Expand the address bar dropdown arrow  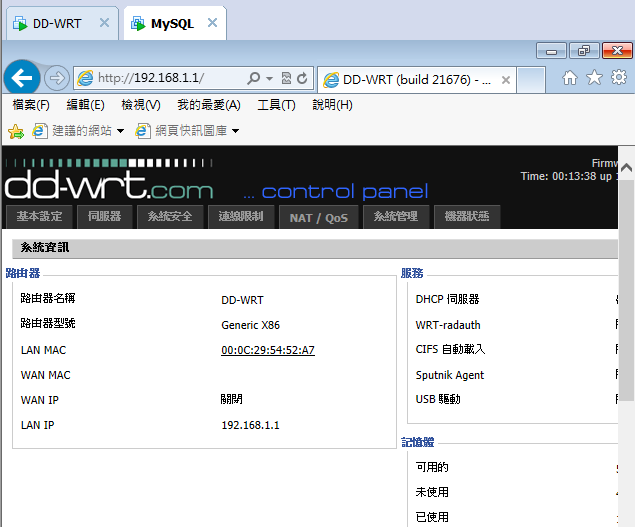pyautogui.click(x=269, y=78)
